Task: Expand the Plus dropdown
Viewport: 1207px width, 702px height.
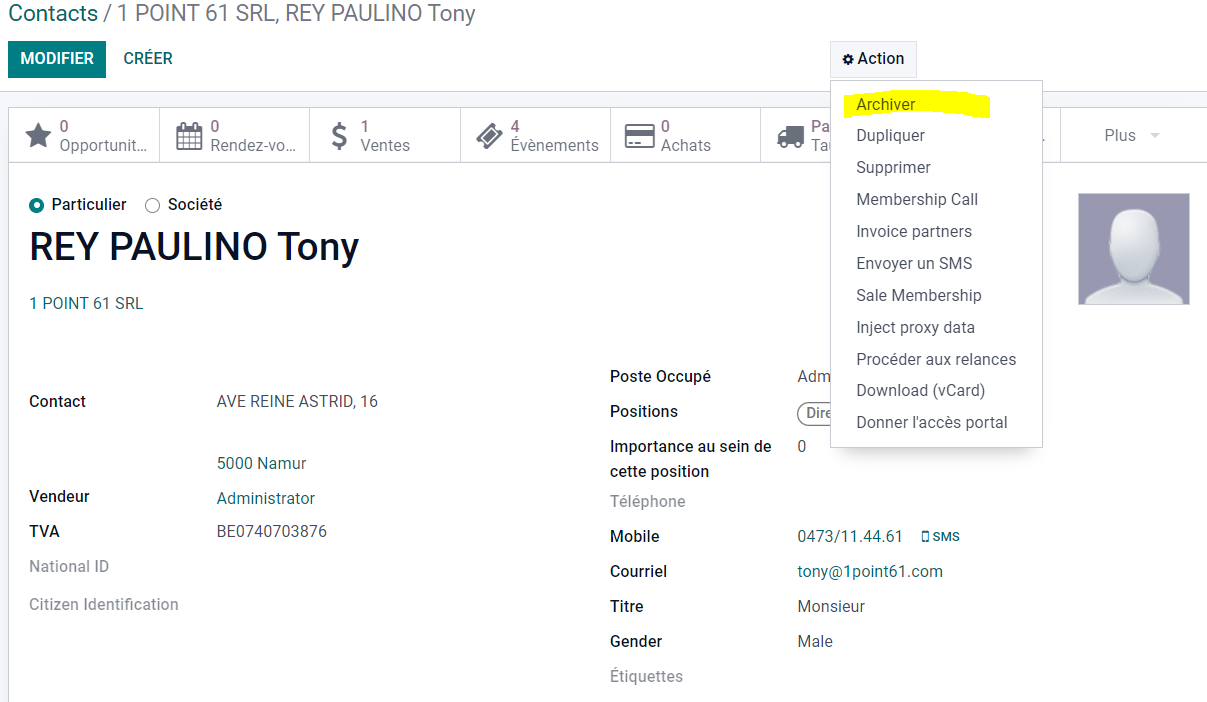Action: [x=1131, y=136]
